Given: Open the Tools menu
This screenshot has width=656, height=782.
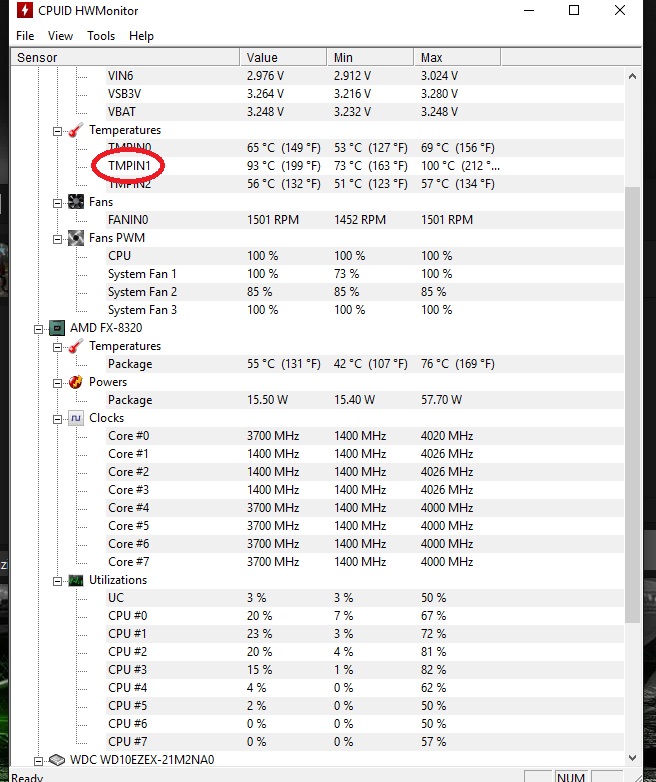Looking at the screenshot, I should [x=101, y=36].
